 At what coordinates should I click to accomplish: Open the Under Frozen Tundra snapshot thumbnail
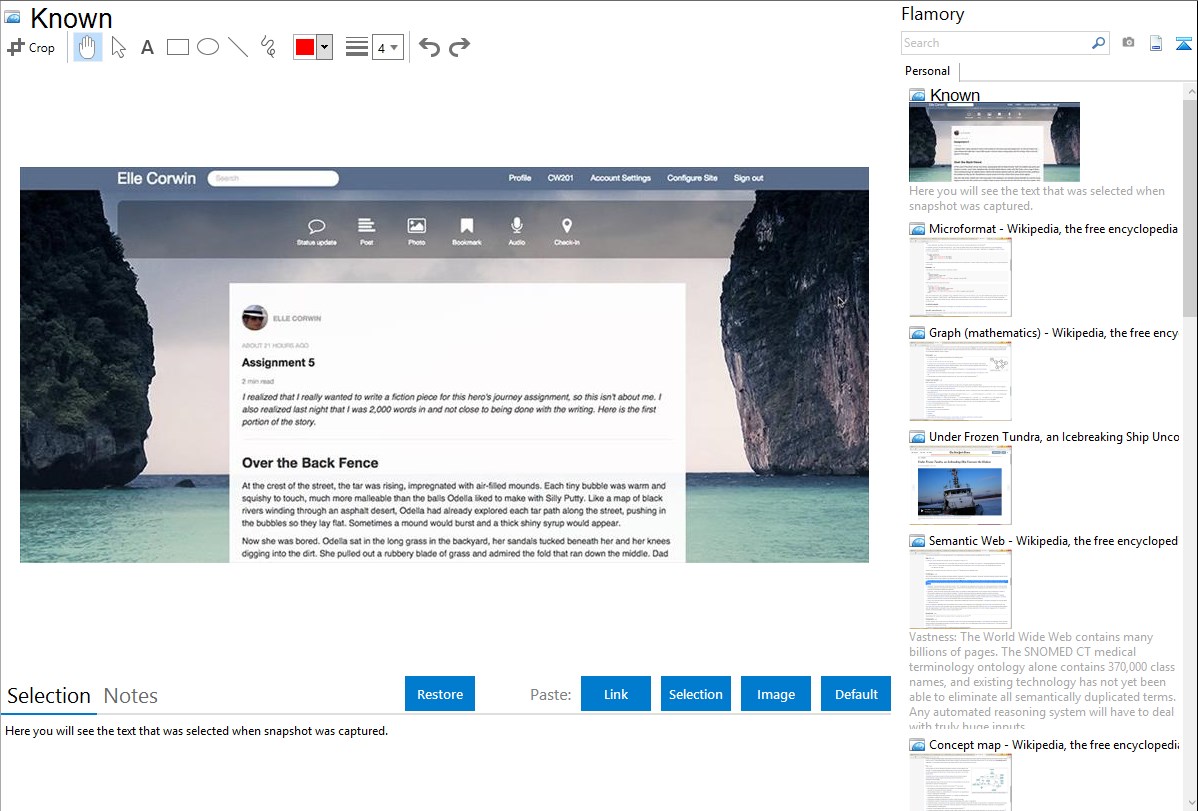pyautogui.click(x=960, y=485)
